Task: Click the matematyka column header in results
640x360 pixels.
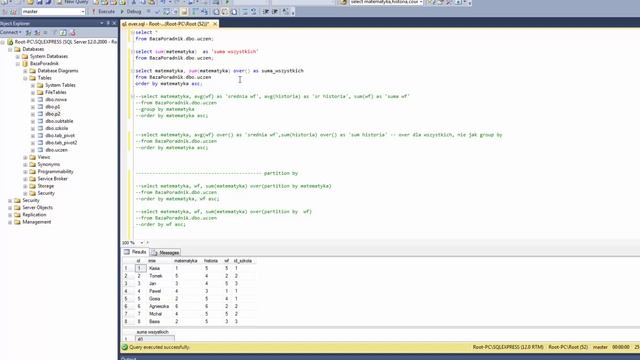Action: click(186, 261)
